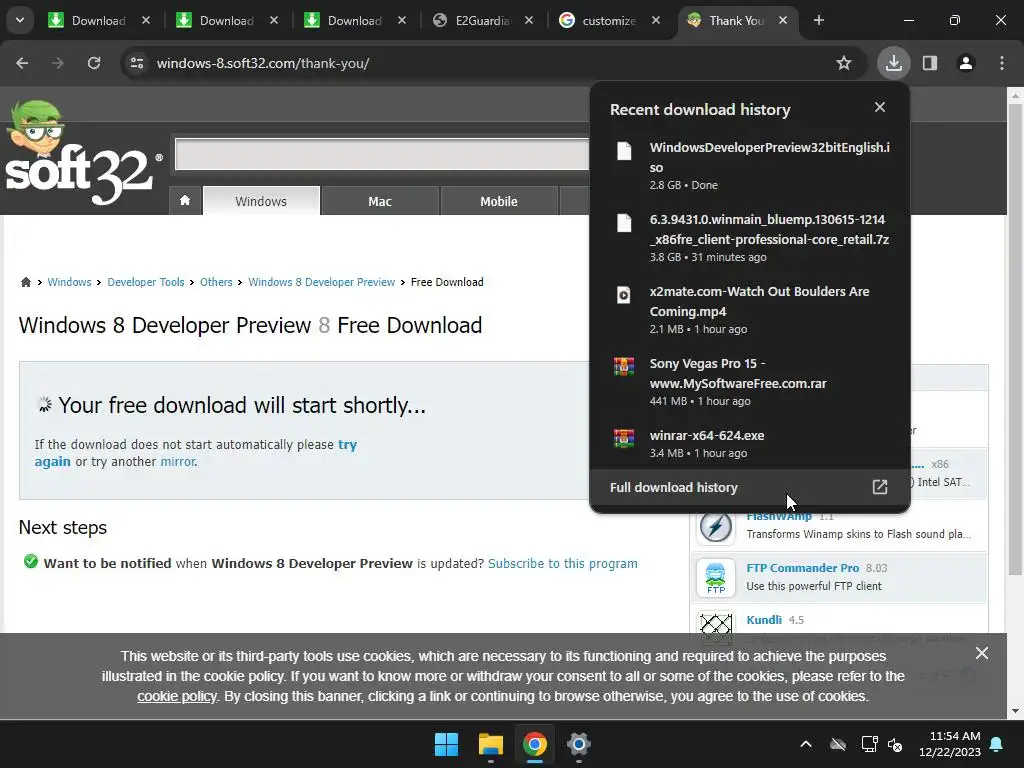Click the page vertical scrollbar
1024x768 pixels.
(x=1015, y=340)
